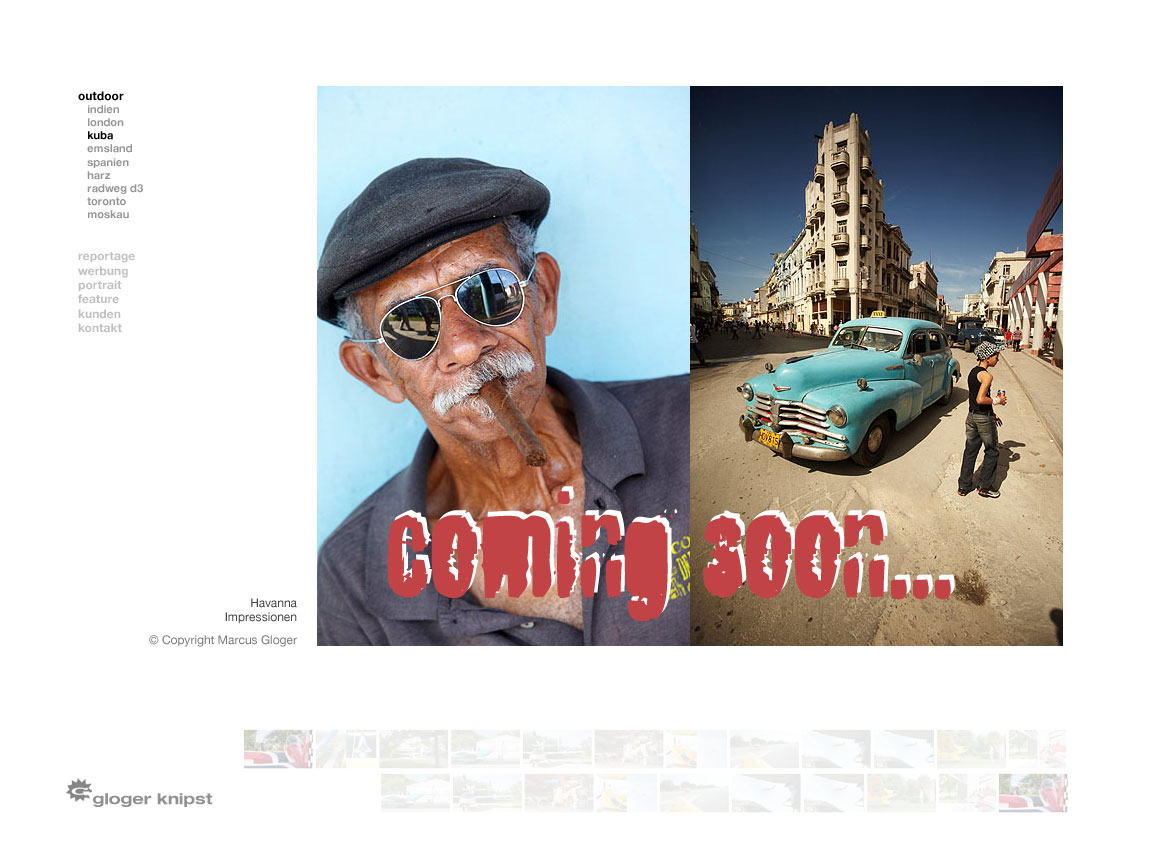Select the kuba gallery
This screenshot has width=1152, height=864.
100,136
